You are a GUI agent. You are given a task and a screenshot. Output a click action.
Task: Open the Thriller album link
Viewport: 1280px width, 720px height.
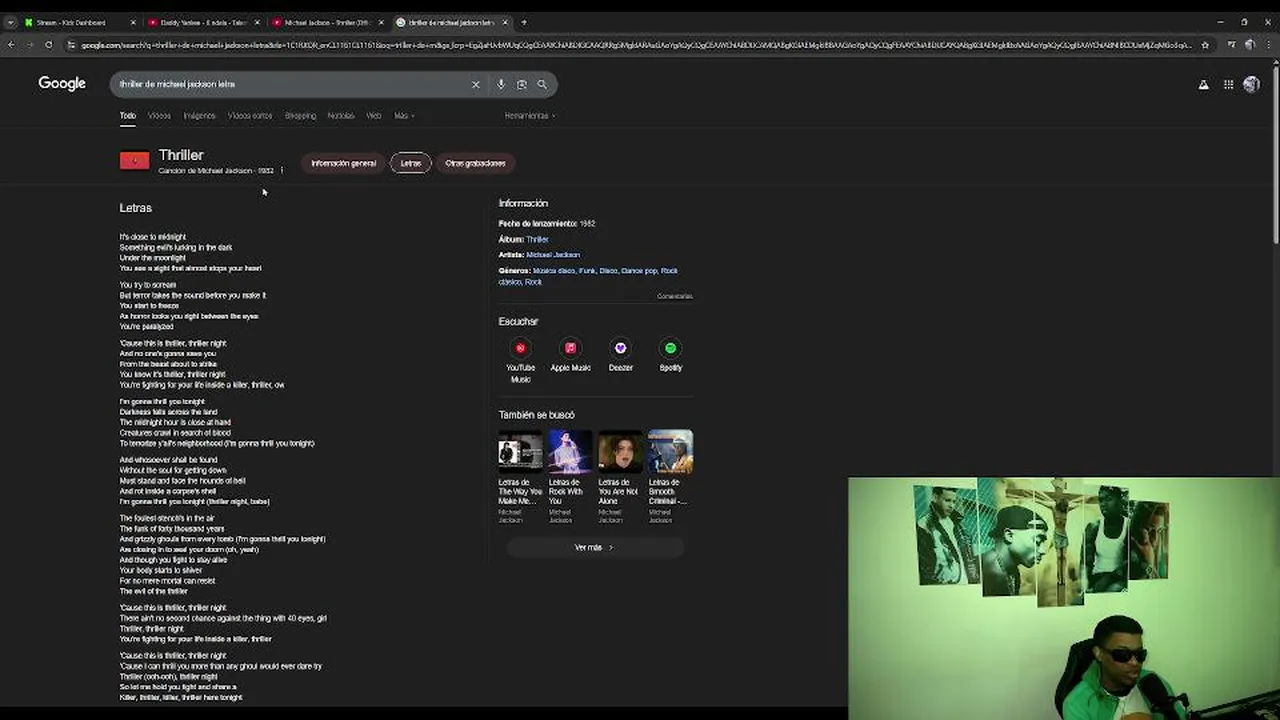538,240
